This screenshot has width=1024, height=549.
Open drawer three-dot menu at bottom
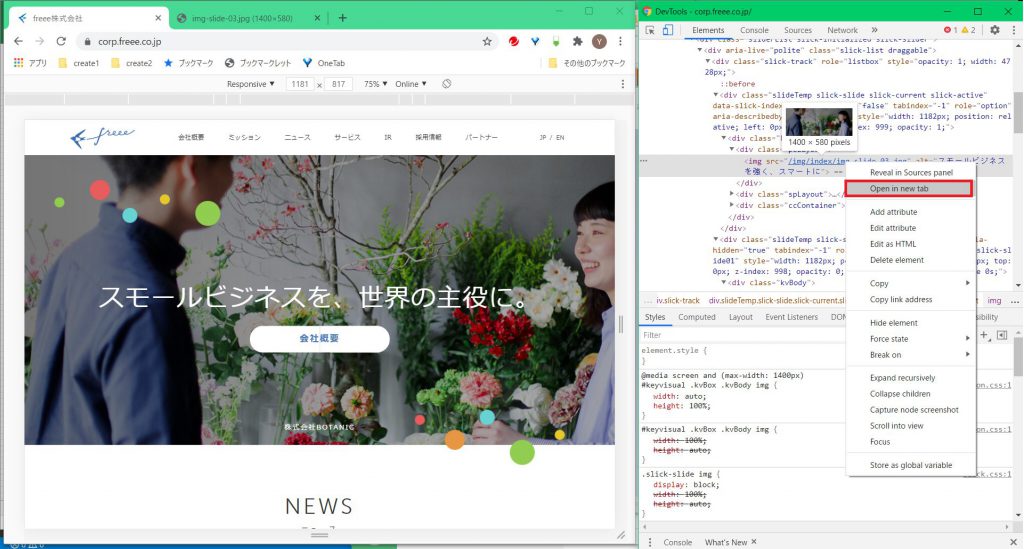[x=649, y=542]
